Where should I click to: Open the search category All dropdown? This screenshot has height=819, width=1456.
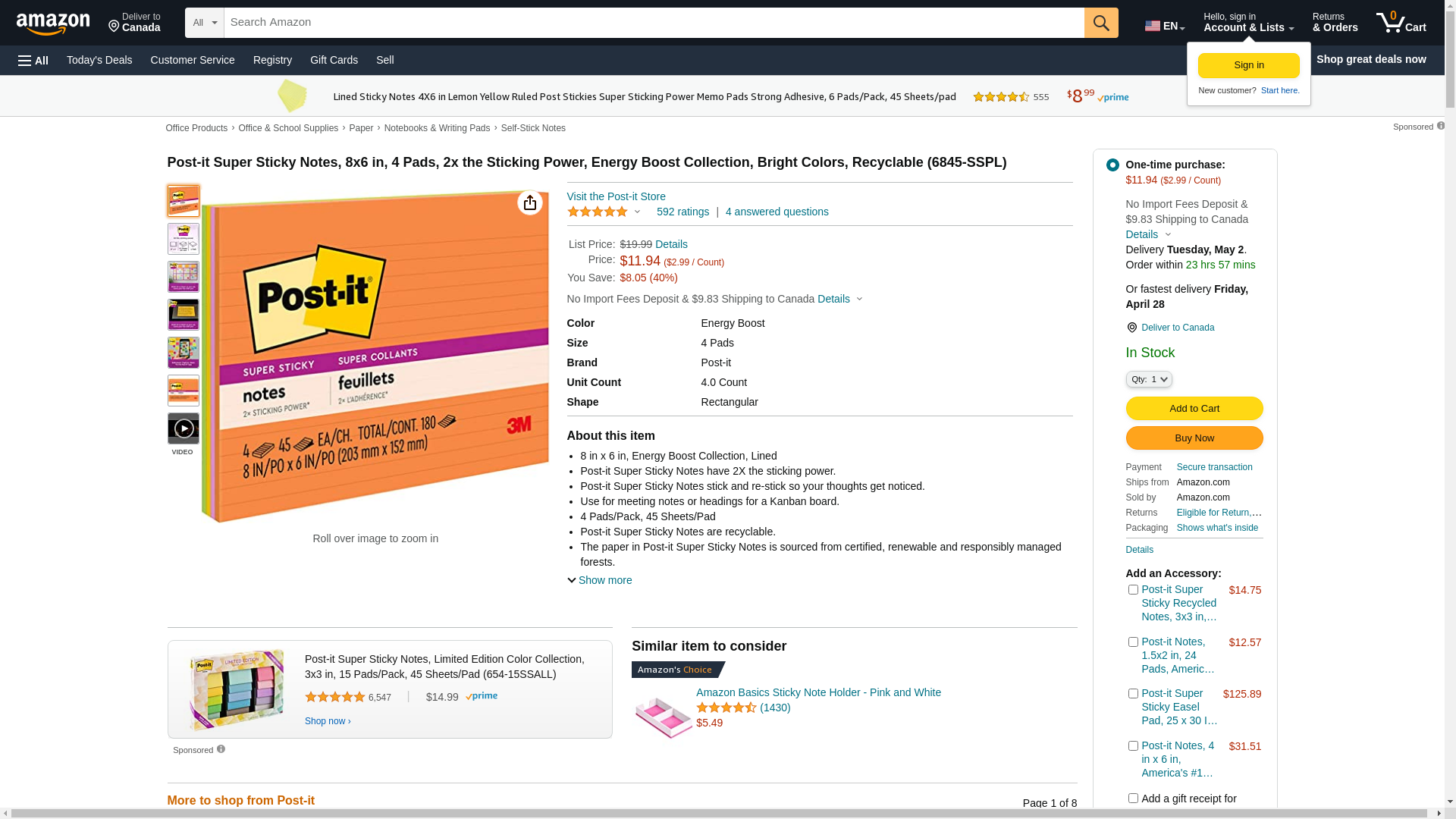[205, 23]
